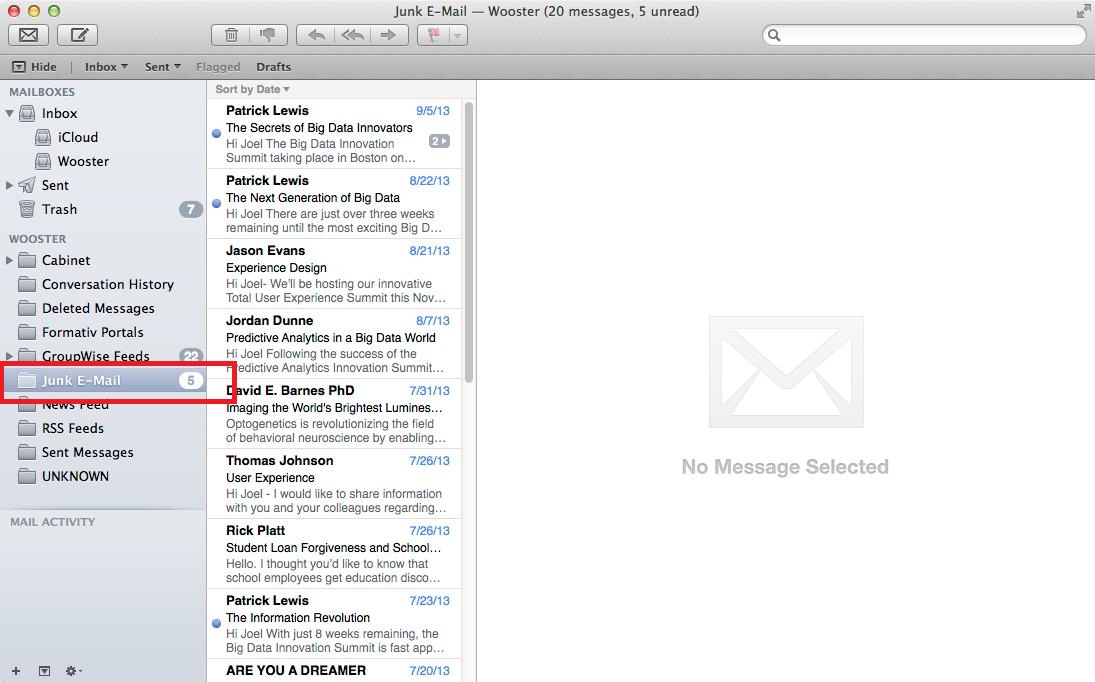
Task: Open Thomas Johnson User Experience message
Action: click(335, 483)
